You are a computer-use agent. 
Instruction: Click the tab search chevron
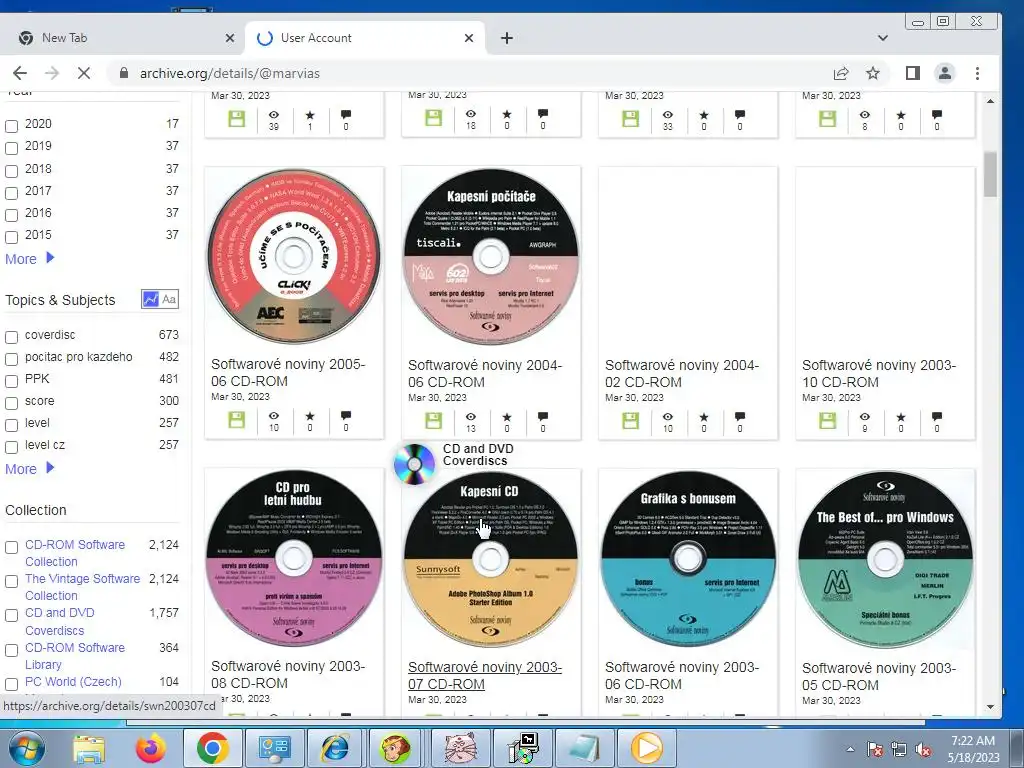883,38
